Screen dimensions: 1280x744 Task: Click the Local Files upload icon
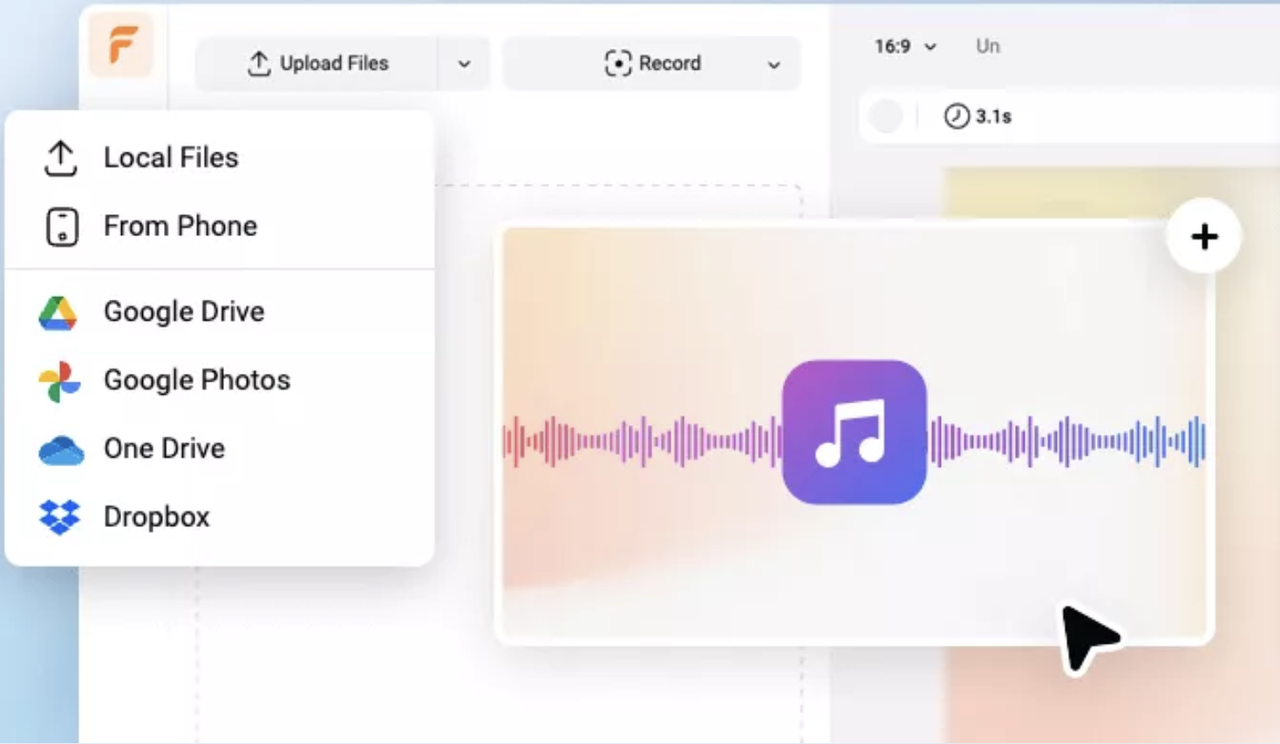pyautogui.click(x=60, y=157)
